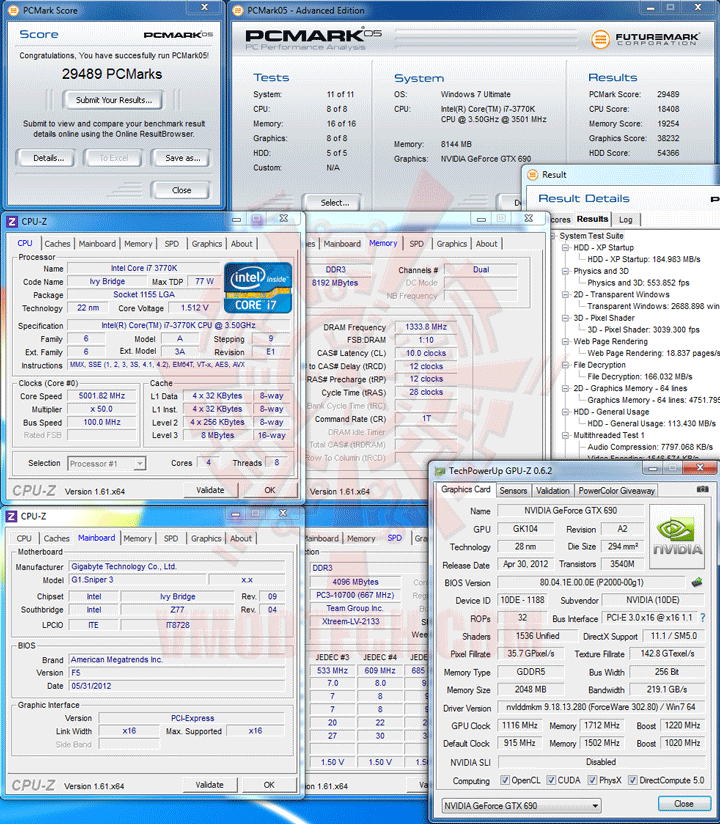This screenshot has height=824, width=720.
Task: Collapse the 2D - Transparent Windows node
Action: (565, 295)
